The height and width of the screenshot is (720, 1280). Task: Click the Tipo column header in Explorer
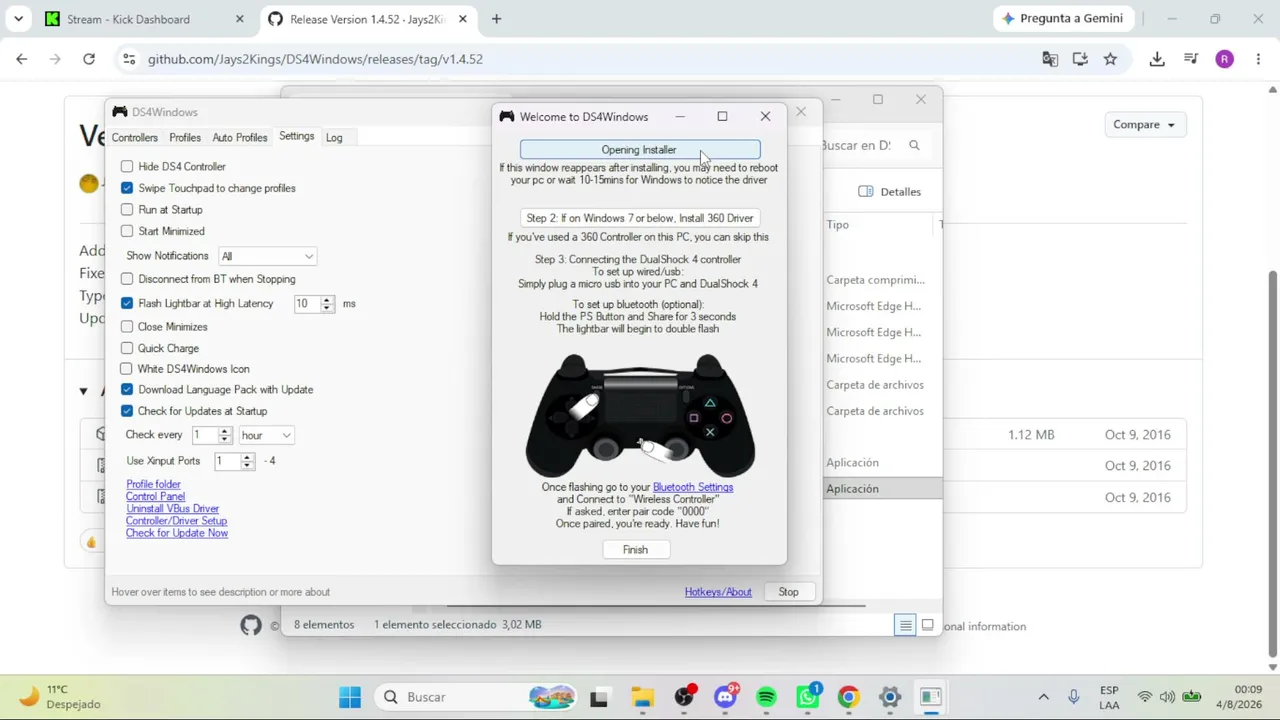[838, 225]
